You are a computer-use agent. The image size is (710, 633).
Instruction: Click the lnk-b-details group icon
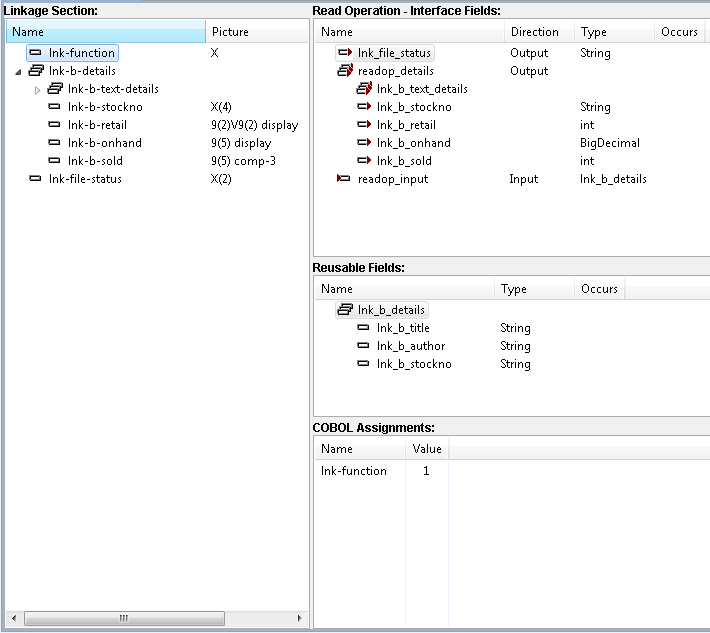[35, 71]
